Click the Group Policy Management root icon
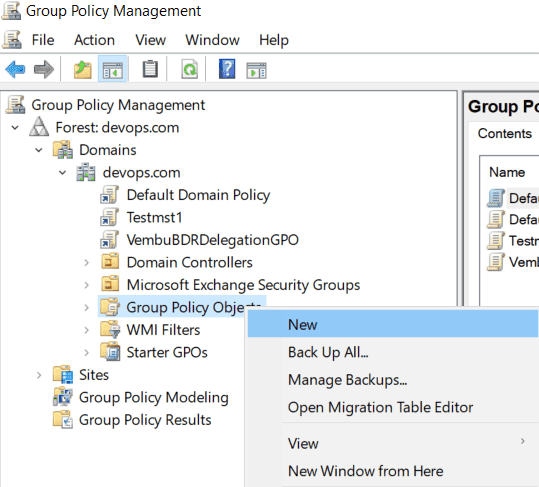This screenshot has width=539, height=487. coord(15,104)
